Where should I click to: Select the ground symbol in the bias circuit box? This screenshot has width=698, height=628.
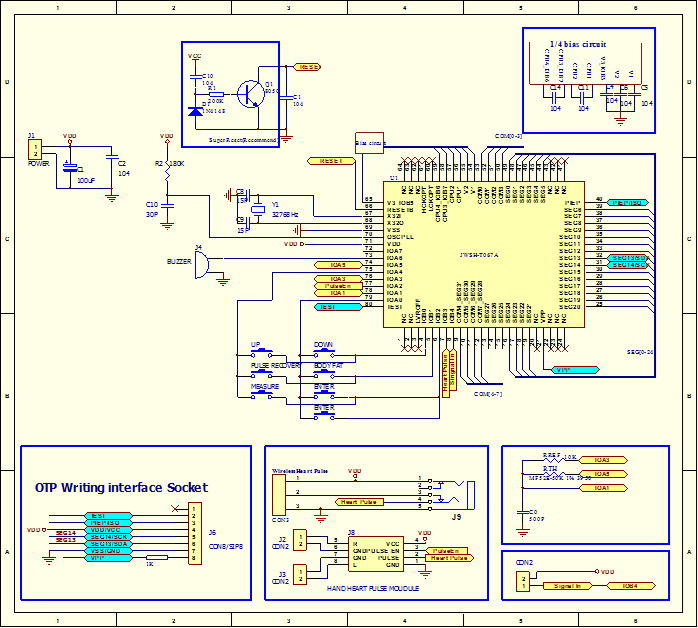[x=620, y=121]
